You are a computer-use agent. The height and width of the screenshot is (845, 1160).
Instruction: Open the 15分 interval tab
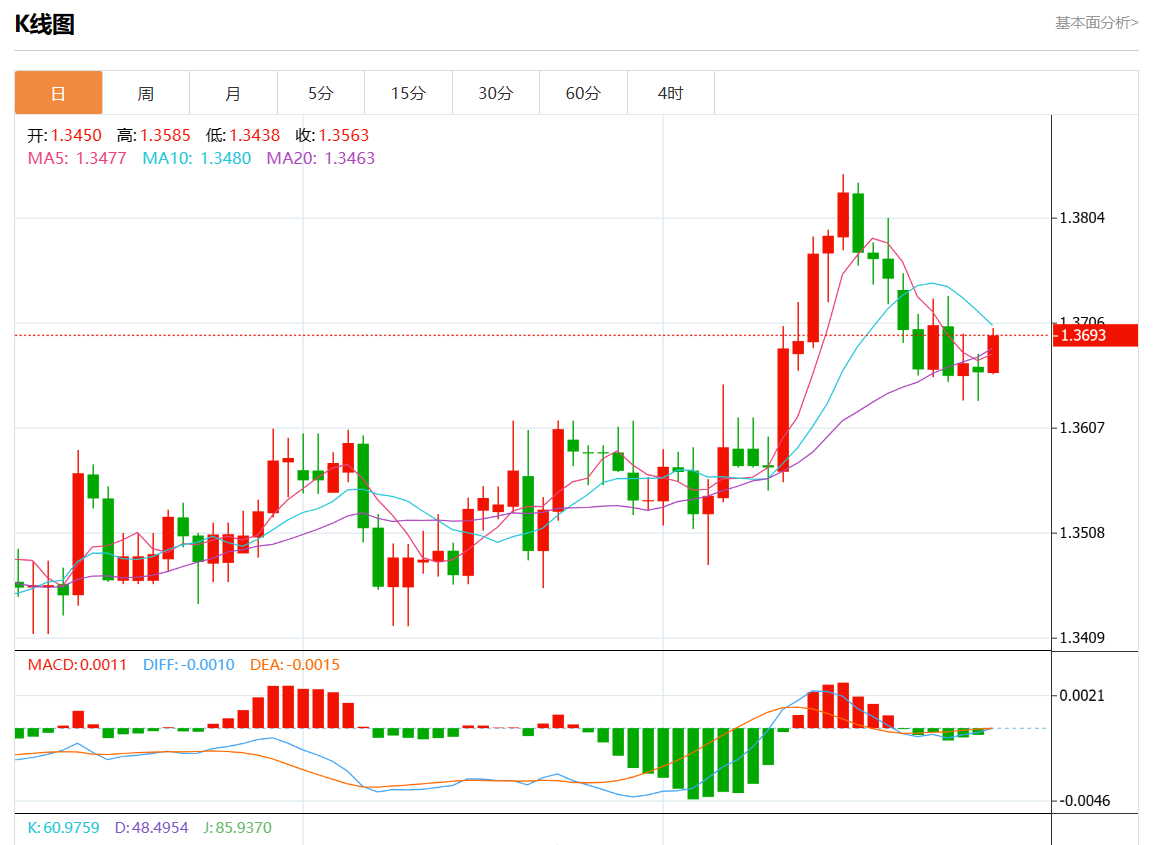tap(408, 93)
